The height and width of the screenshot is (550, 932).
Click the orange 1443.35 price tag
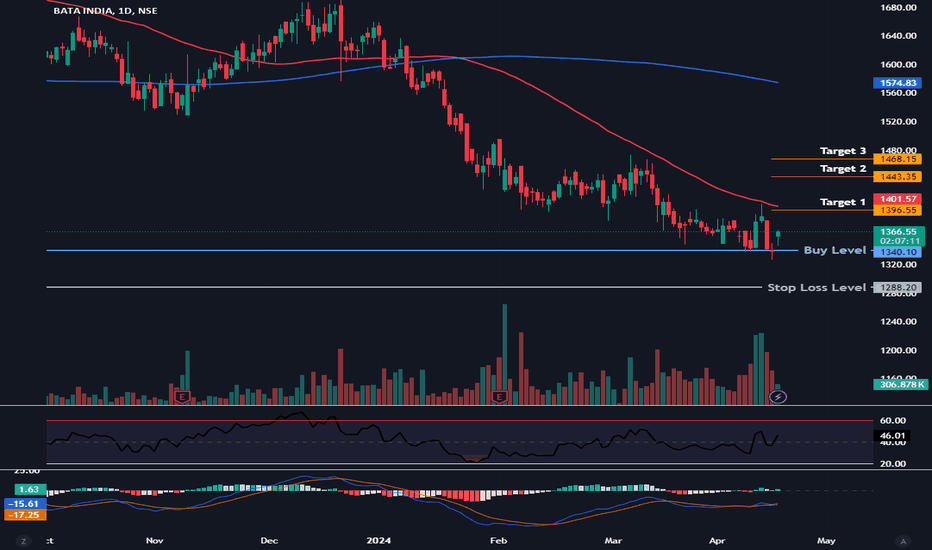pos(898,177)
